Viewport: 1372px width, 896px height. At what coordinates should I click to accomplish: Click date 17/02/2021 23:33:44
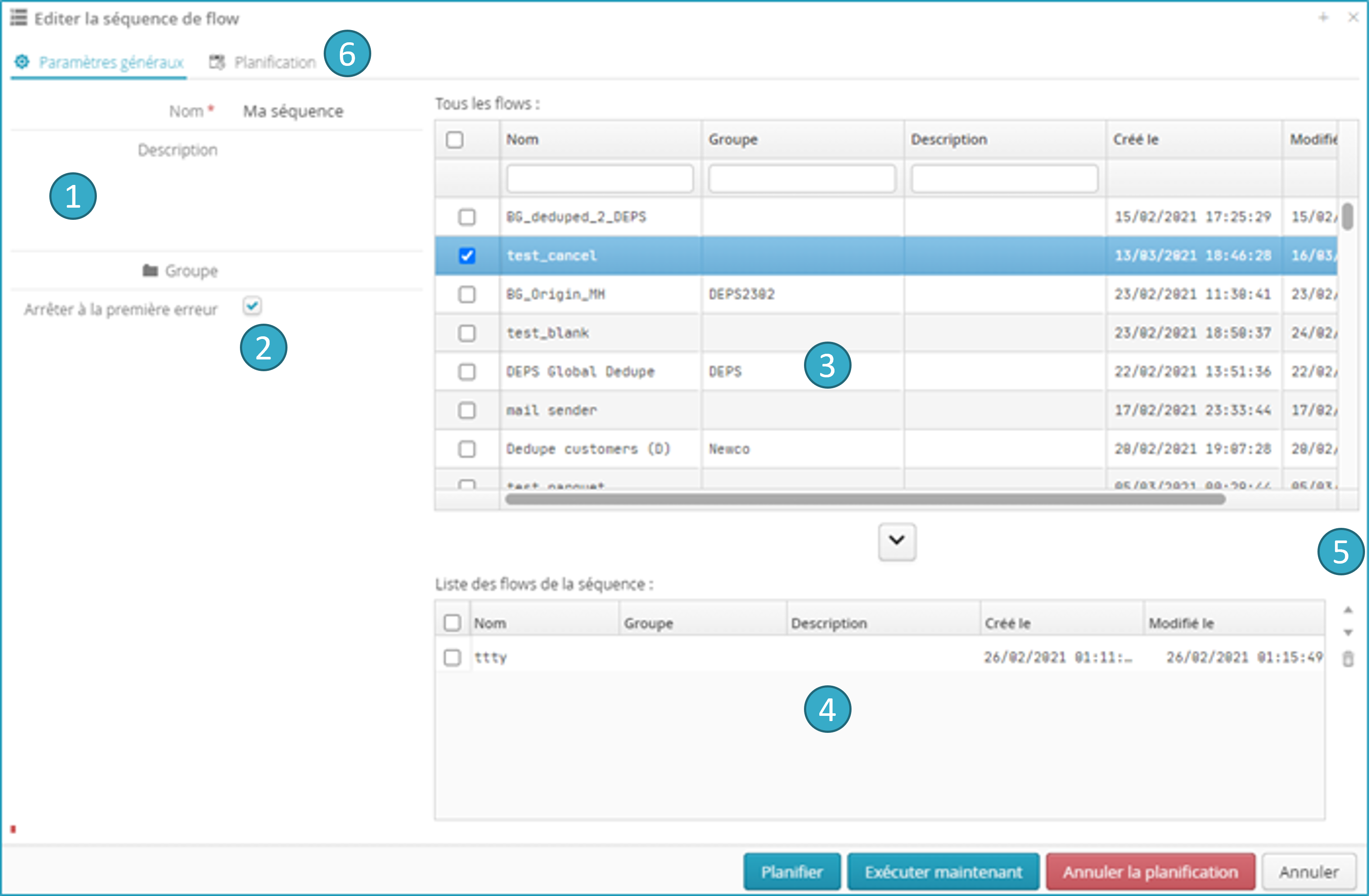tap(1192, 410)
